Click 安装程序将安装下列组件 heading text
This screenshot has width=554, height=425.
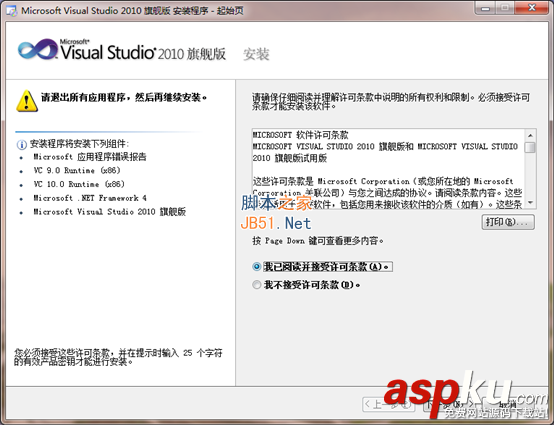[x=79, y=144]
